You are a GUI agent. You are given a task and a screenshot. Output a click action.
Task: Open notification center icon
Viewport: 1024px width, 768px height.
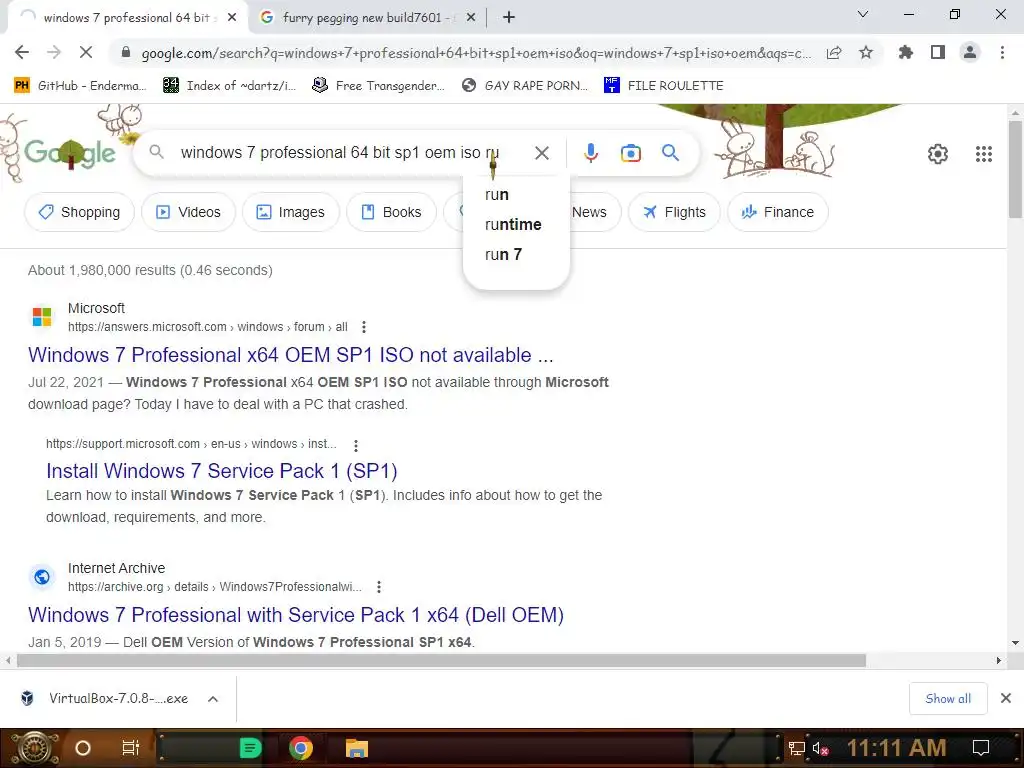pyautogui.click(x=981, y=748)
